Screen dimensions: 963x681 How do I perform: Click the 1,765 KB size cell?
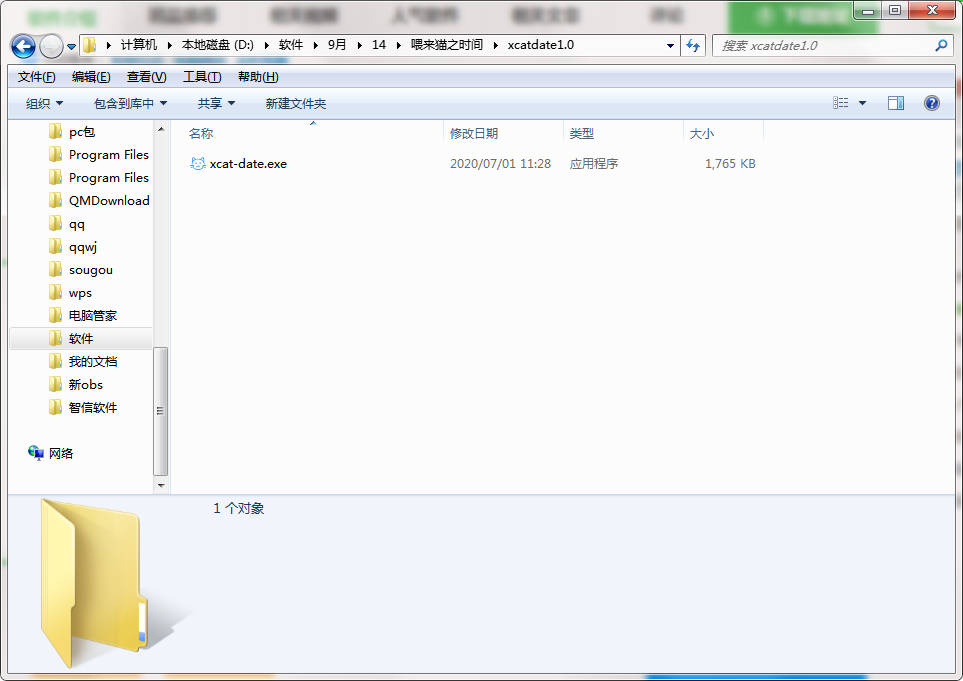point(730,163)
